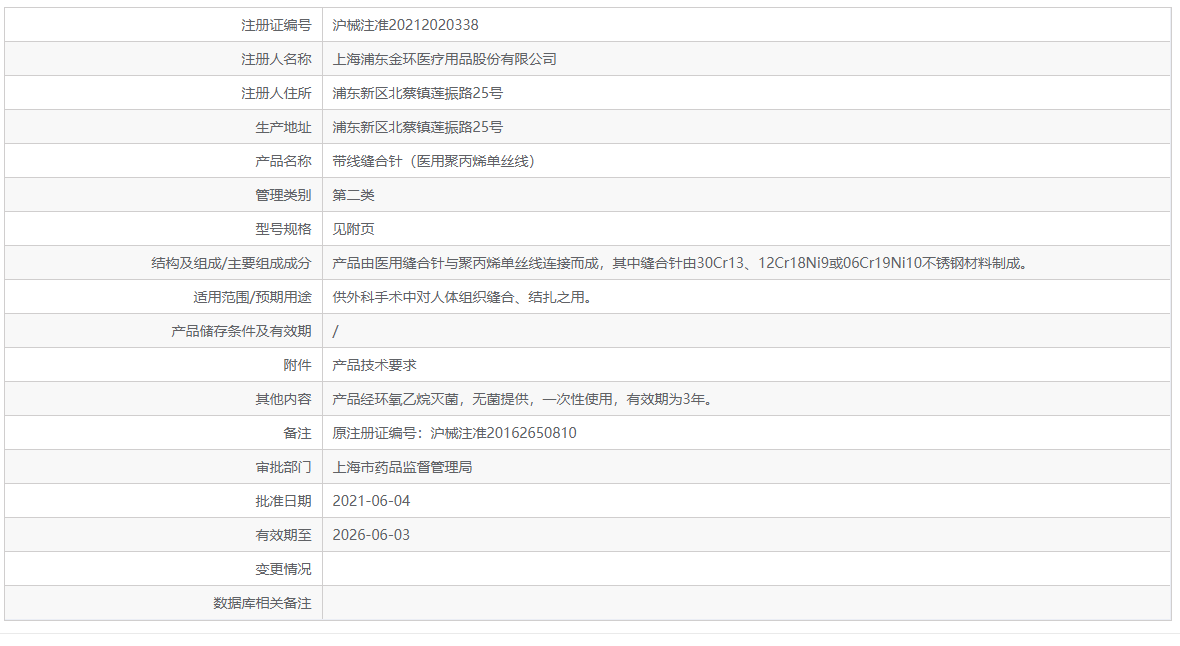Viewport: 1180px width, 646px height.
Task: Click the label 适用范围/预期用途
Action: tap(252, 297)
